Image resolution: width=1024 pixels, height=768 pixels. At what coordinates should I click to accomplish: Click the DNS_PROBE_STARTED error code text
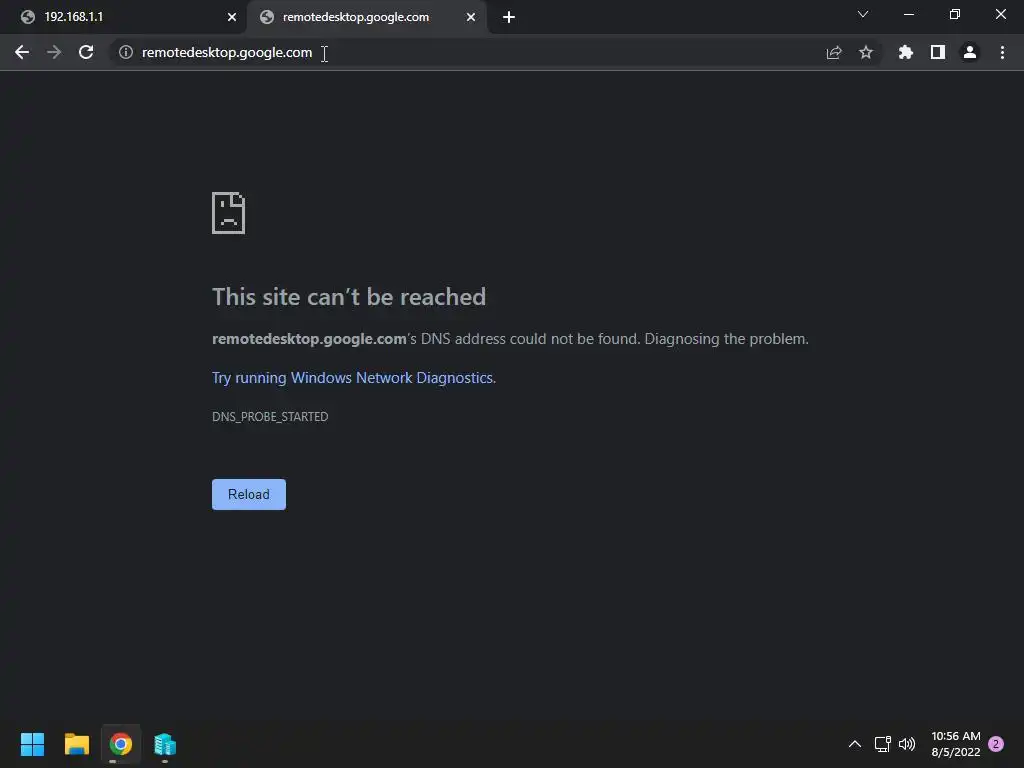coord(270,417)
